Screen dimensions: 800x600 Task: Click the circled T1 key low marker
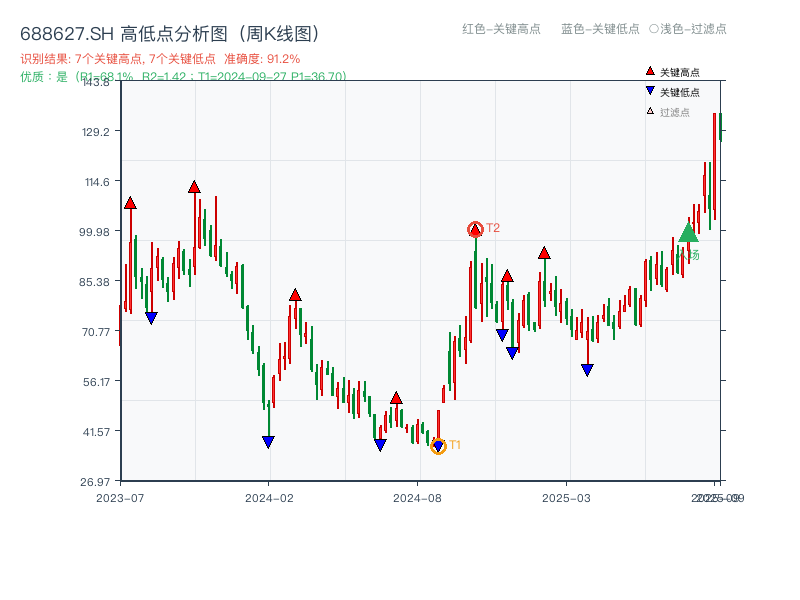click(438, 446)
